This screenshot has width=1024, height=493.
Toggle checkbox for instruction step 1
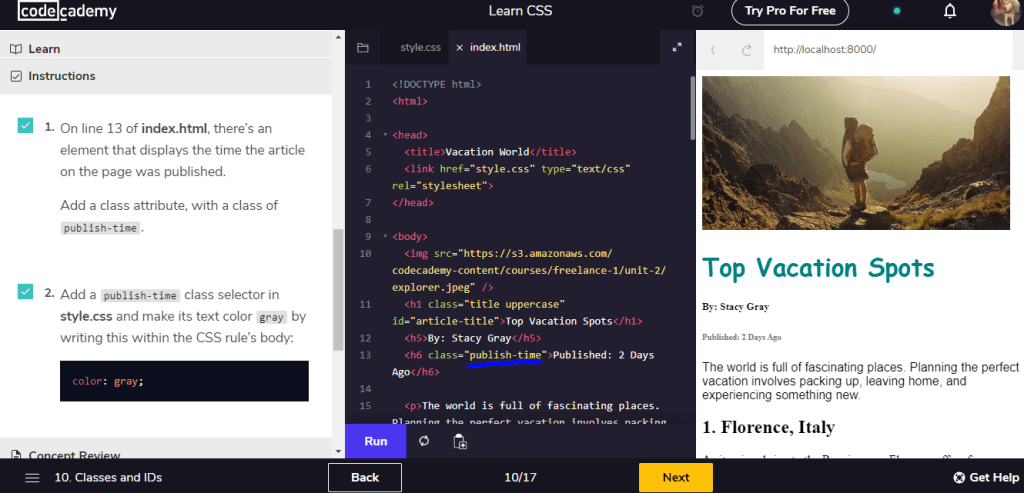tap(25, 125)
